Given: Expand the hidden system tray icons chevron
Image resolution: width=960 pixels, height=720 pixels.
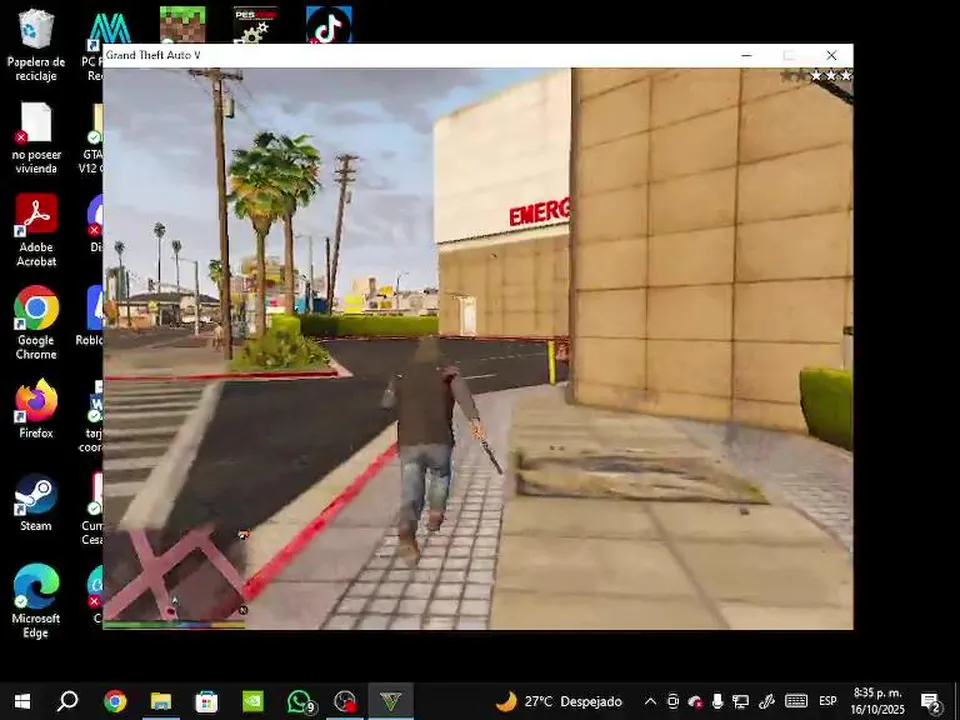Looking at the screenshot, I should pyautogui.click(x=650, y=702).
